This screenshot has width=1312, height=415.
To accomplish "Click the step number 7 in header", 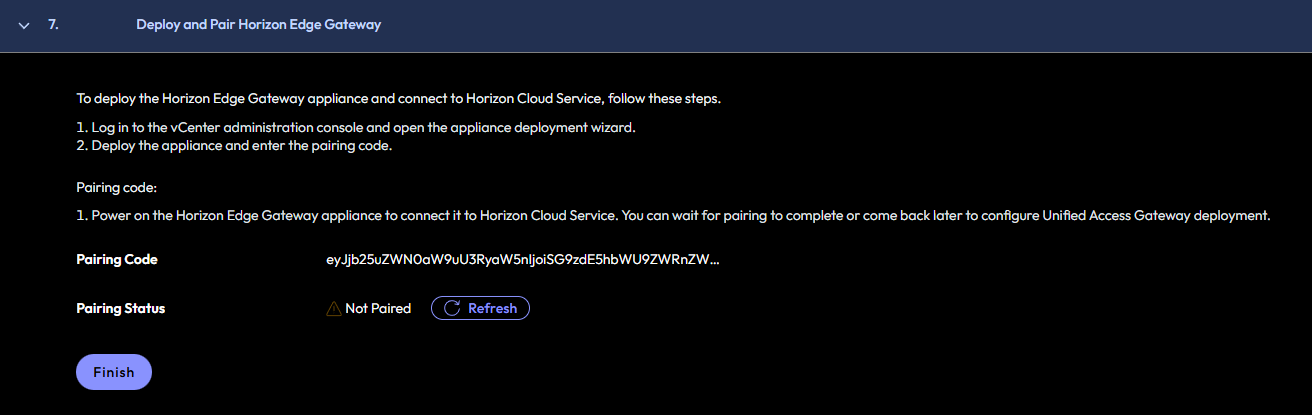I will pos(53,25).
